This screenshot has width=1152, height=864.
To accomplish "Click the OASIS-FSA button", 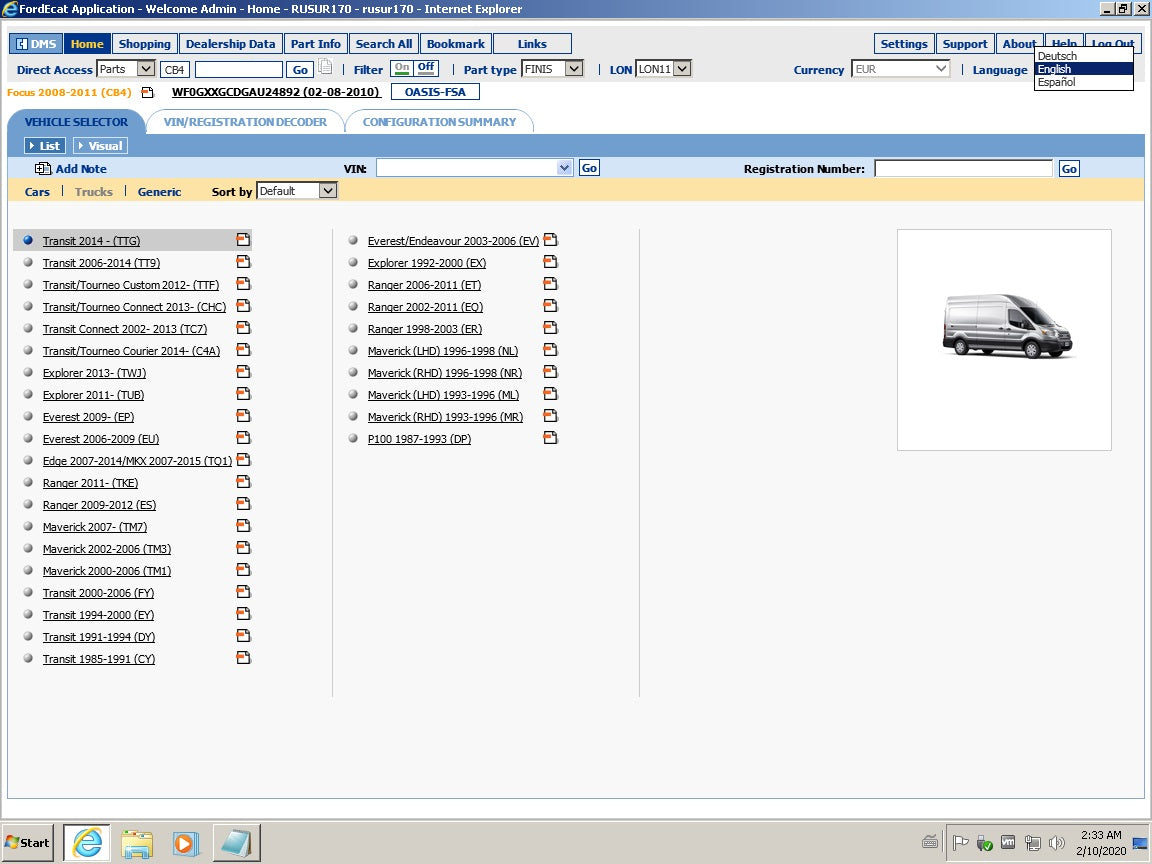I will 435,91.
